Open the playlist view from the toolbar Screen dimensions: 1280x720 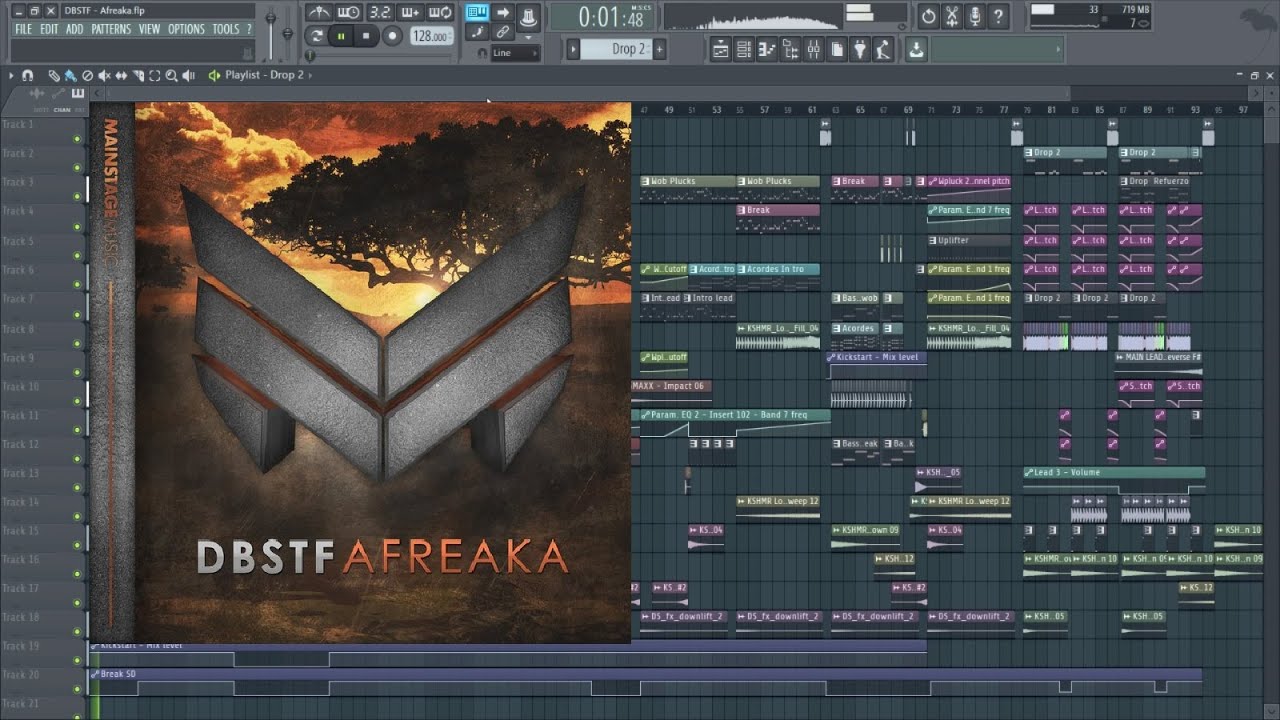[x=720, y=49]
